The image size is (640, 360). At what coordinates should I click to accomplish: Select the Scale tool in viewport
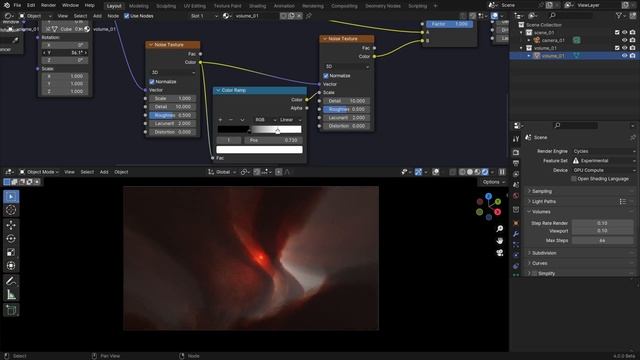[11, 252]
